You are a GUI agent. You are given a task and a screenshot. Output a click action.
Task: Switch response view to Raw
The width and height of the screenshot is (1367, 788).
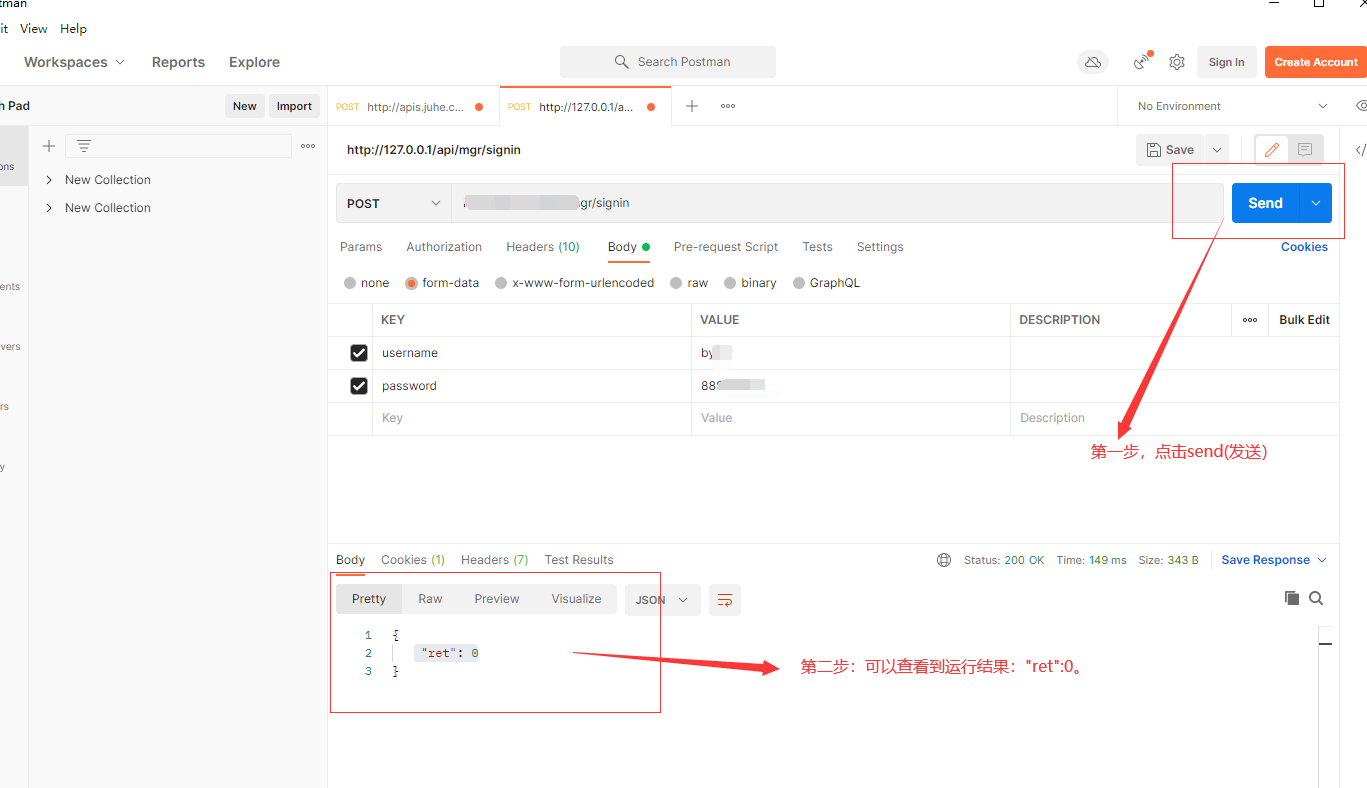click(430, 599)
